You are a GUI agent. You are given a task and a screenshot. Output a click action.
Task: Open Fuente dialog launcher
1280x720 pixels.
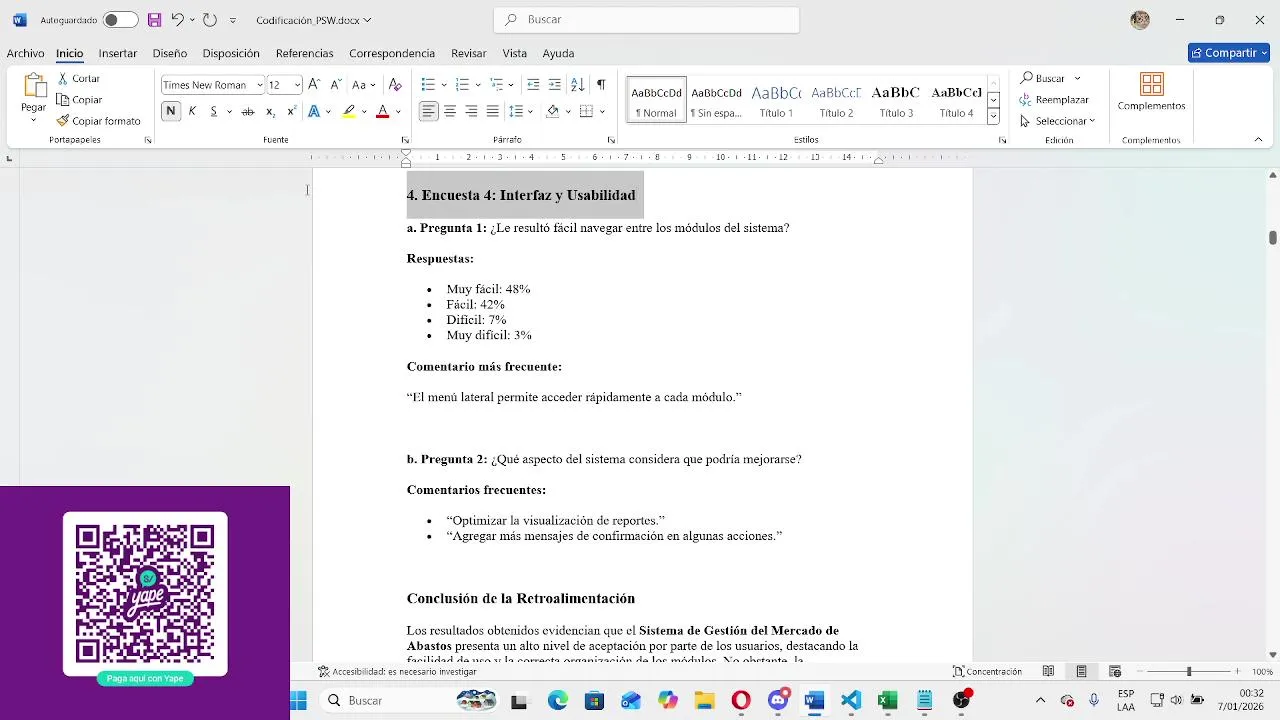pyautogui.click(x=405, y=140)
